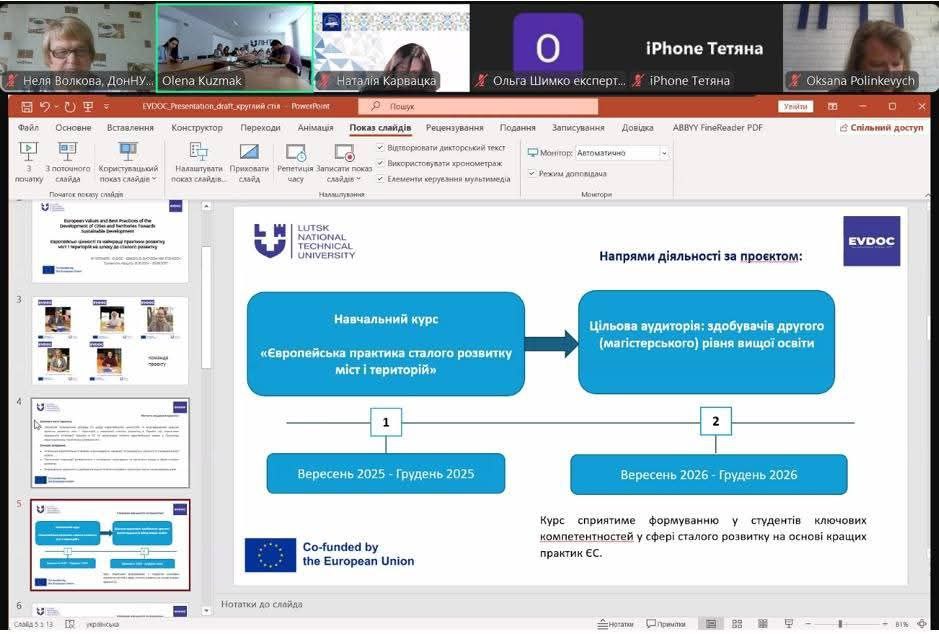Click thumbnail pane scroll up arrow
939x634 pixels.
click(206, 207)
